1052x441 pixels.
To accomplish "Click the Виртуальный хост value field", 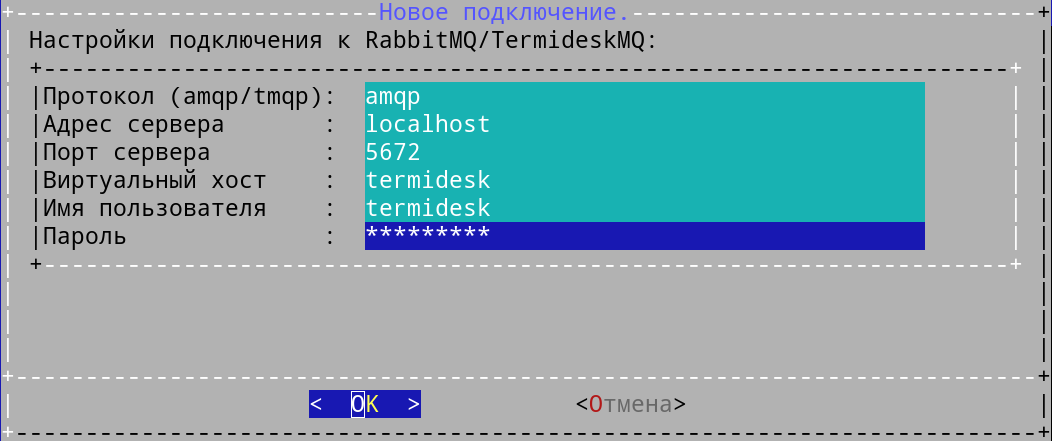I will coord(645,181).
